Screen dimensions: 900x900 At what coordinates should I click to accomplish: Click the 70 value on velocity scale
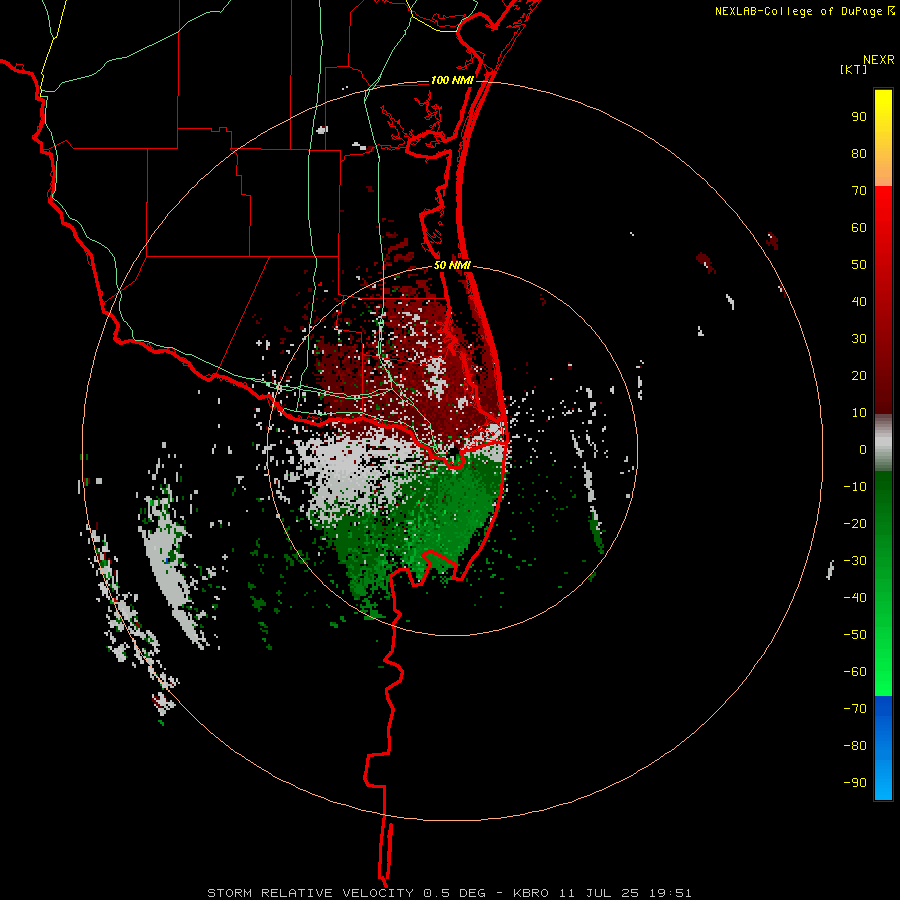coord(859,191)
